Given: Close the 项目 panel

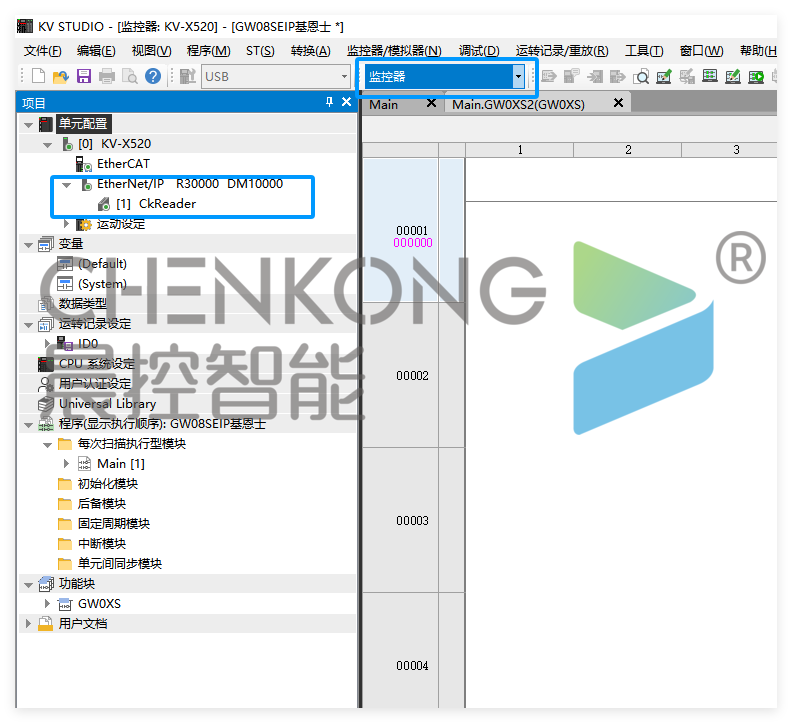Looking at the screenshot, I should 346,102.
